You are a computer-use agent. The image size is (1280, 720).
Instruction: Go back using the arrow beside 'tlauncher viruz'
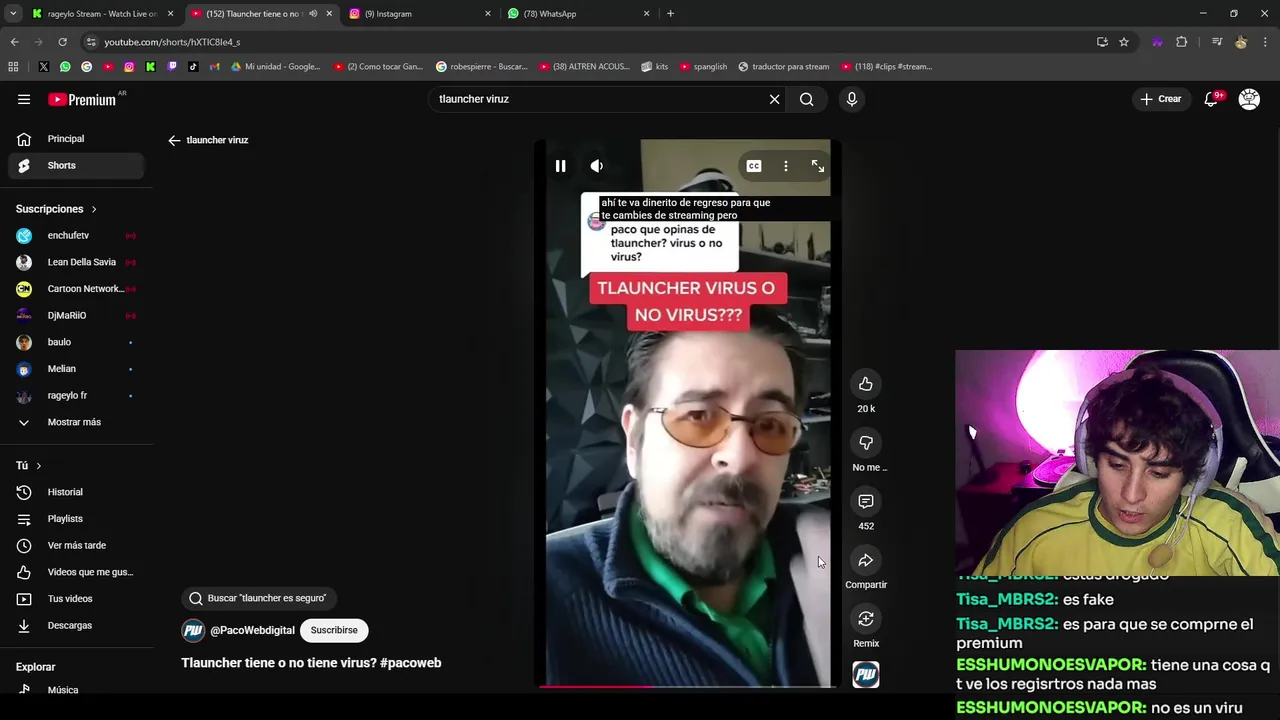click(174, 140)
